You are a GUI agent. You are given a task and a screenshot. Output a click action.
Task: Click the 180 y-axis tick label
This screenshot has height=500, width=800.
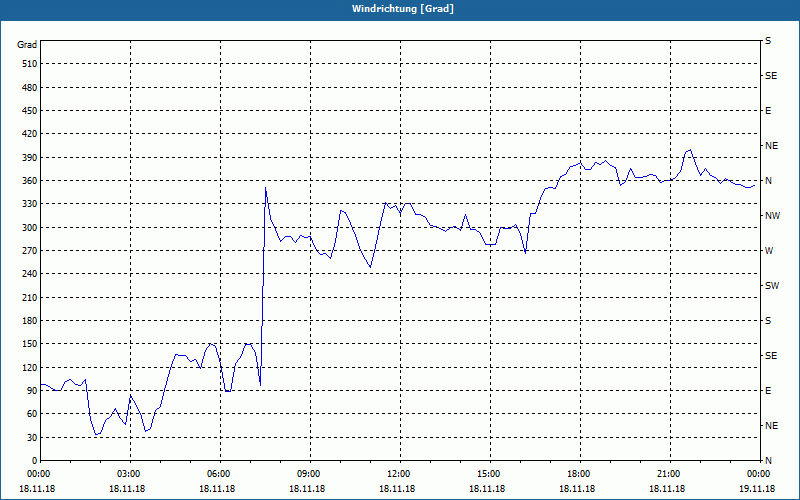[30, 321]
